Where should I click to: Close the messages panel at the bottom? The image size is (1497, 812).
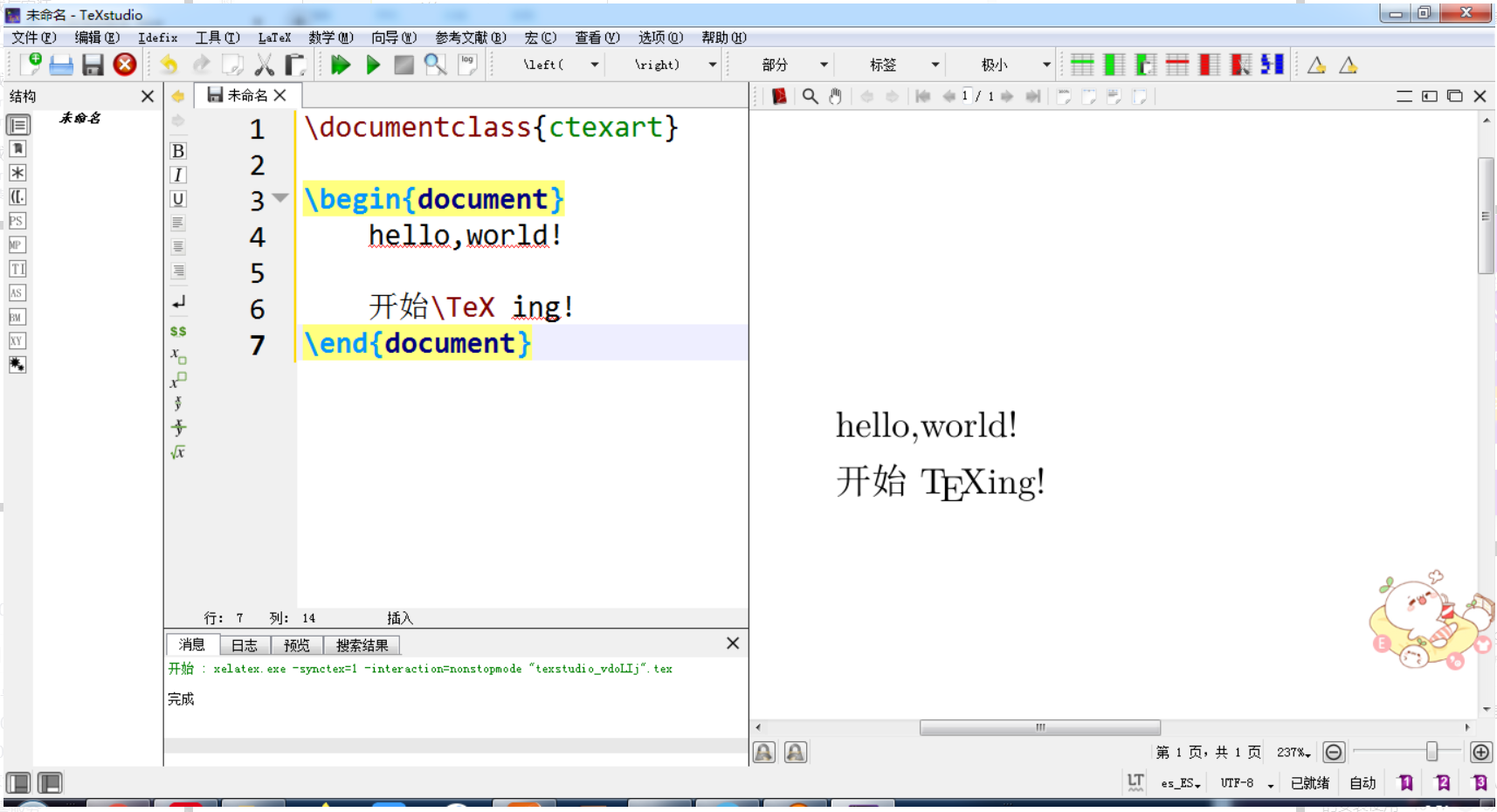tap(733, 643)
